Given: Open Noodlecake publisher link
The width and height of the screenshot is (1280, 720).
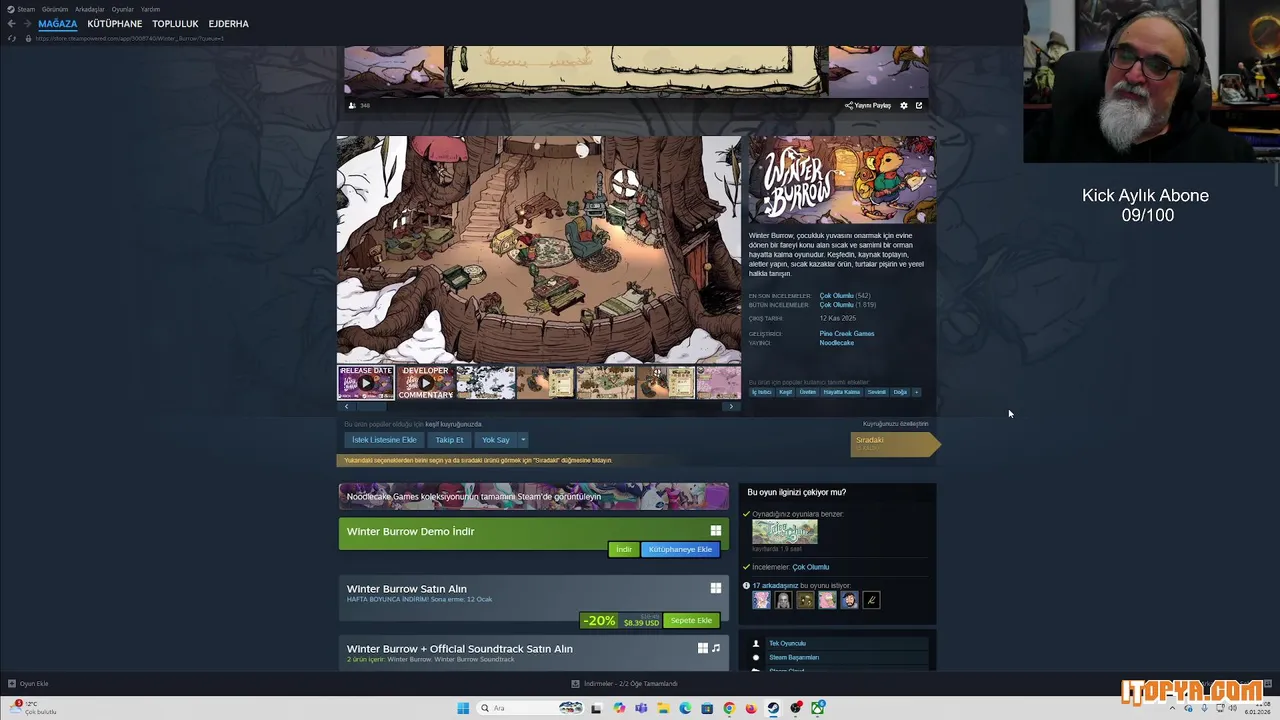Looking at the screenshot, I should (x=837, y=343).
